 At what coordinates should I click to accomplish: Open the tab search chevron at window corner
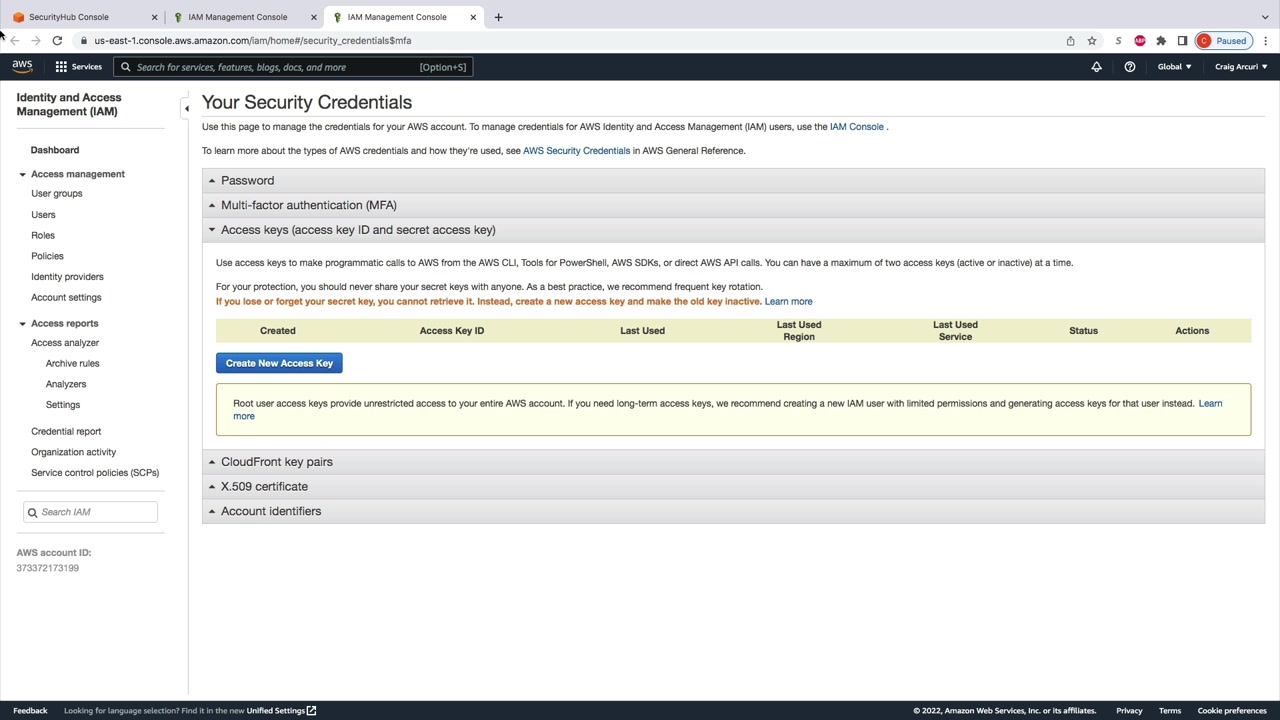[x=1265, y=17]
